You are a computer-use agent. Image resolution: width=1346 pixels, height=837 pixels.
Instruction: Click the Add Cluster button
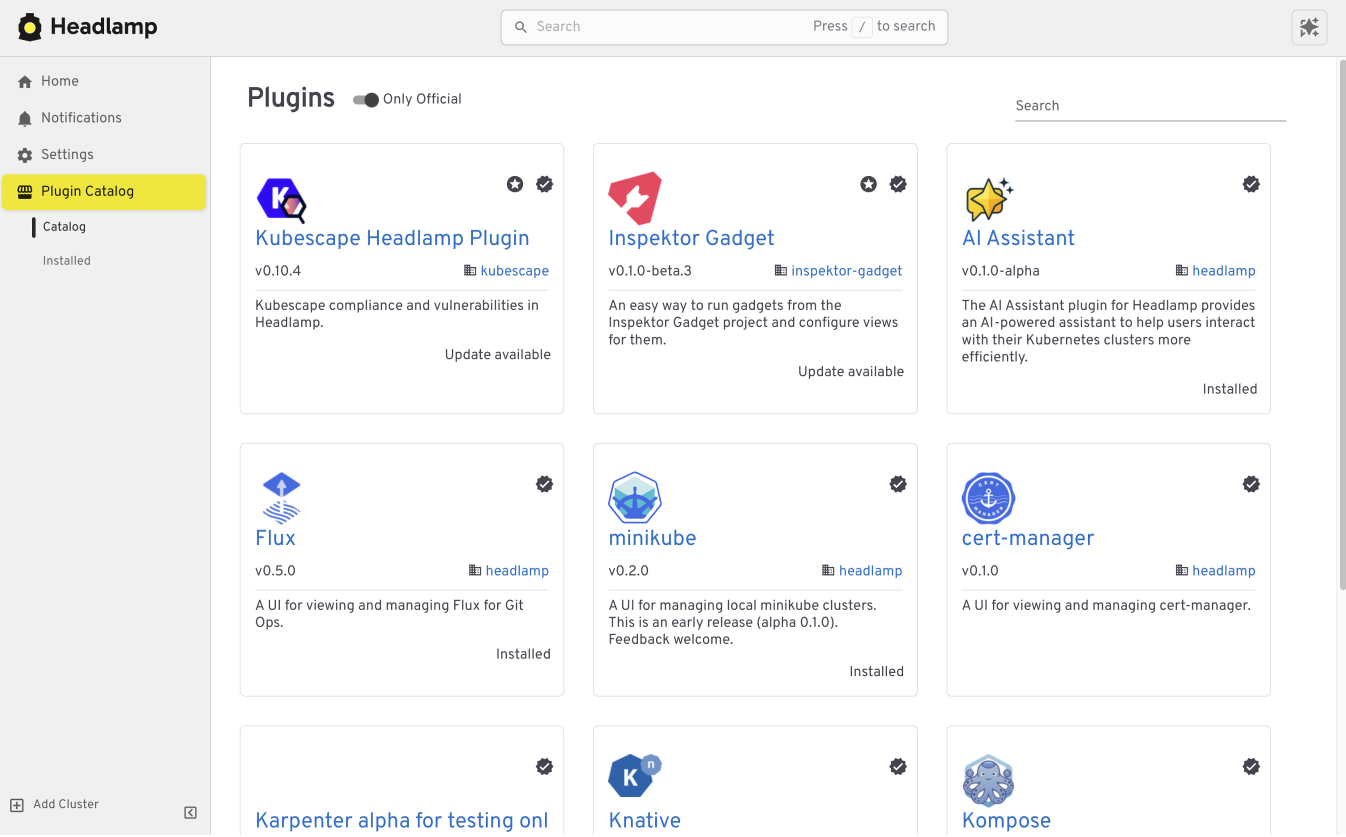point(53,804)
